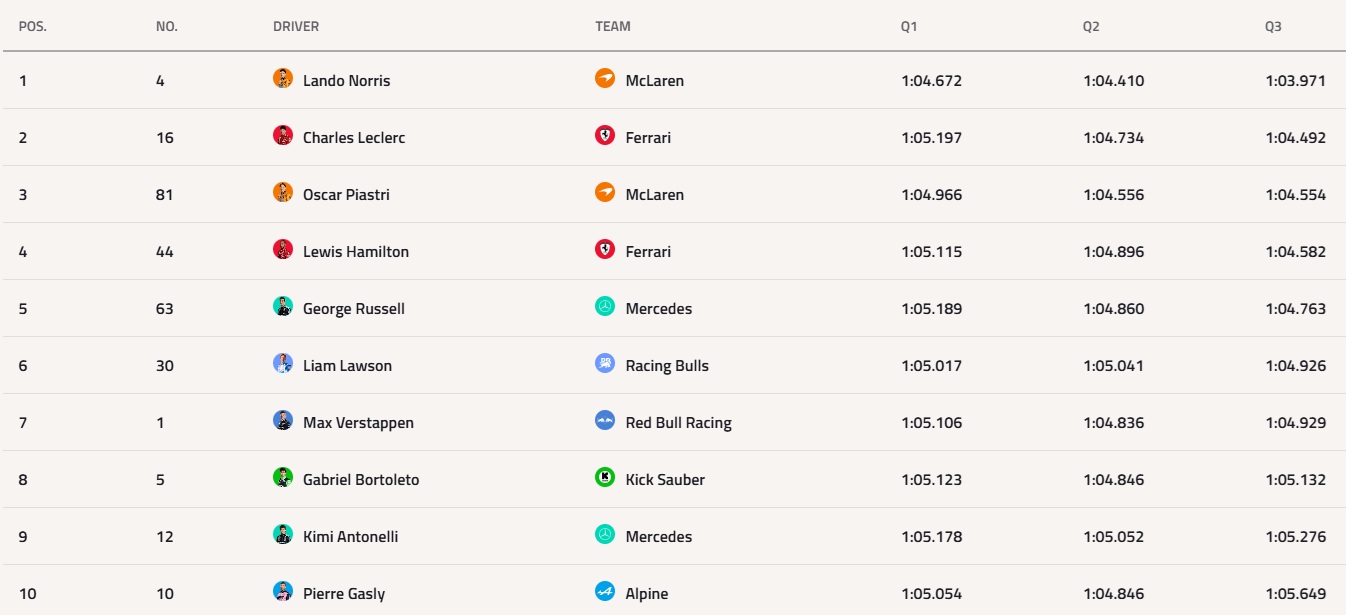Click the Red Bull Racing team logo

coord(605,420)
